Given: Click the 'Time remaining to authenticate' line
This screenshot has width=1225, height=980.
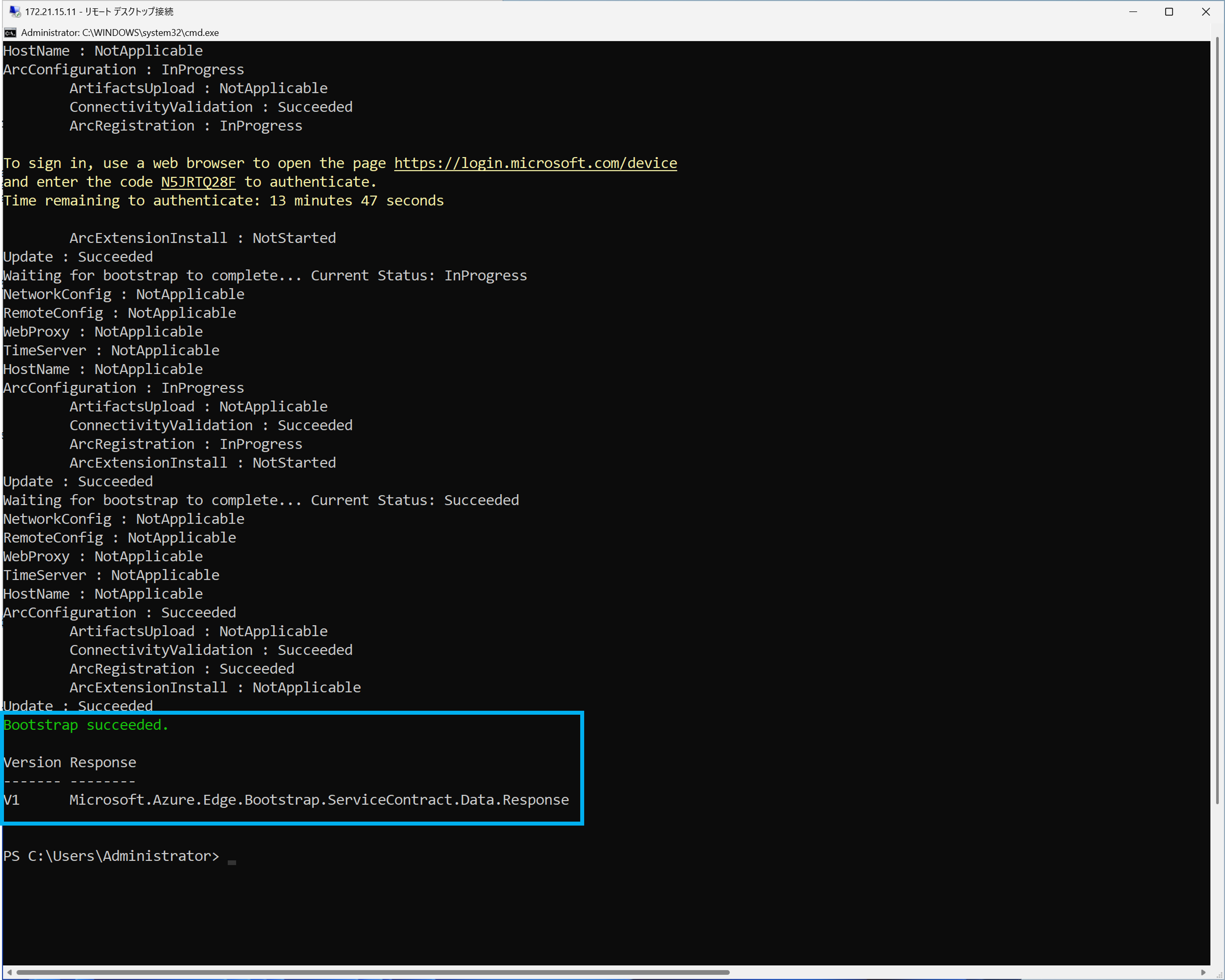Looking at the screenshot, I should (224, 201).
